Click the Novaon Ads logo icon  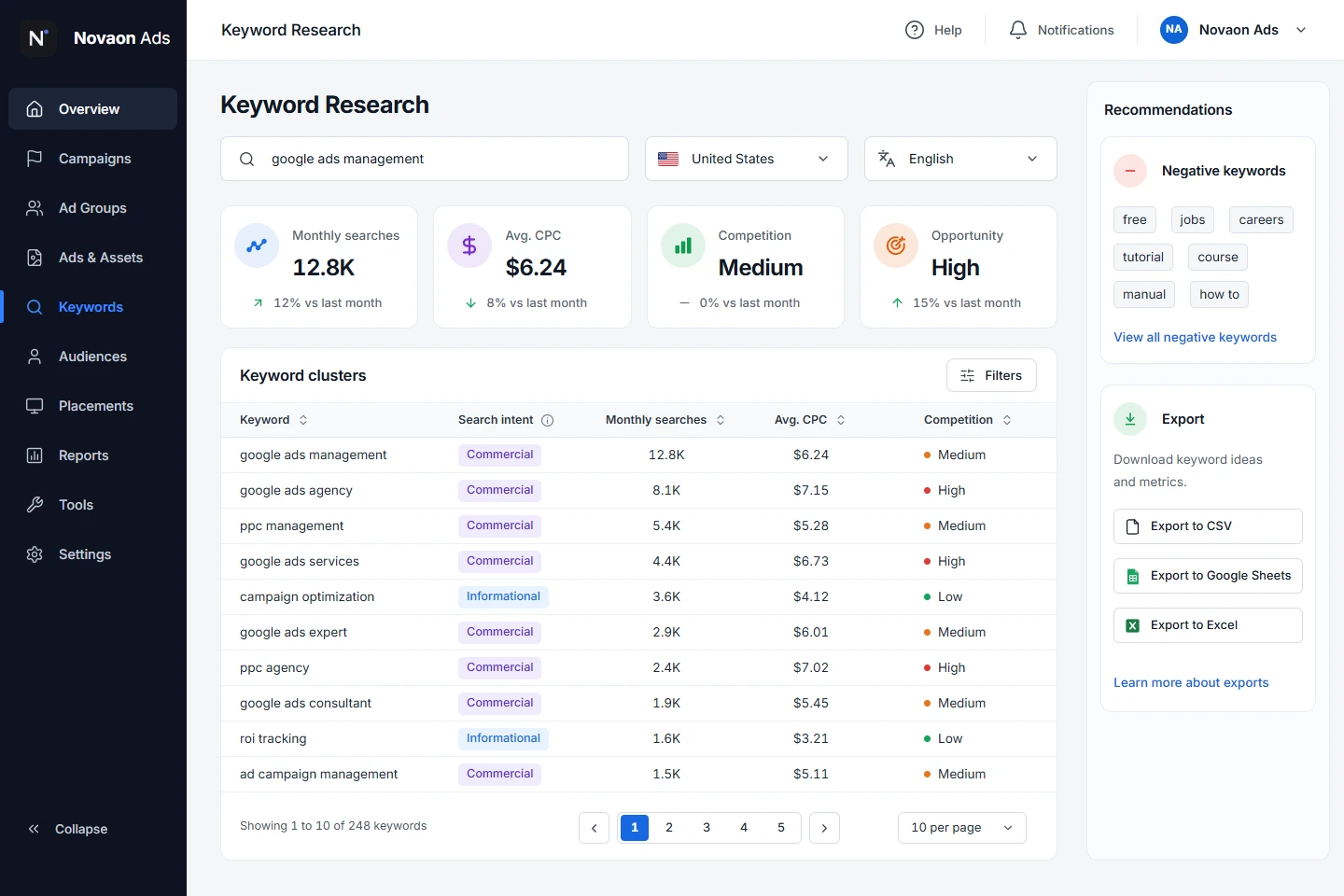[38, 38]
